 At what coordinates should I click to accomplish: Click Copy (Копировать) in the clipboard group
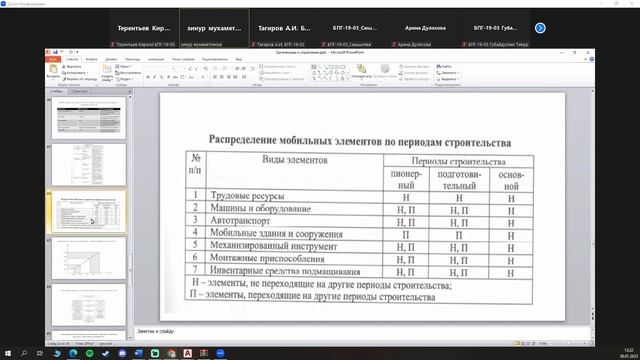75,73
